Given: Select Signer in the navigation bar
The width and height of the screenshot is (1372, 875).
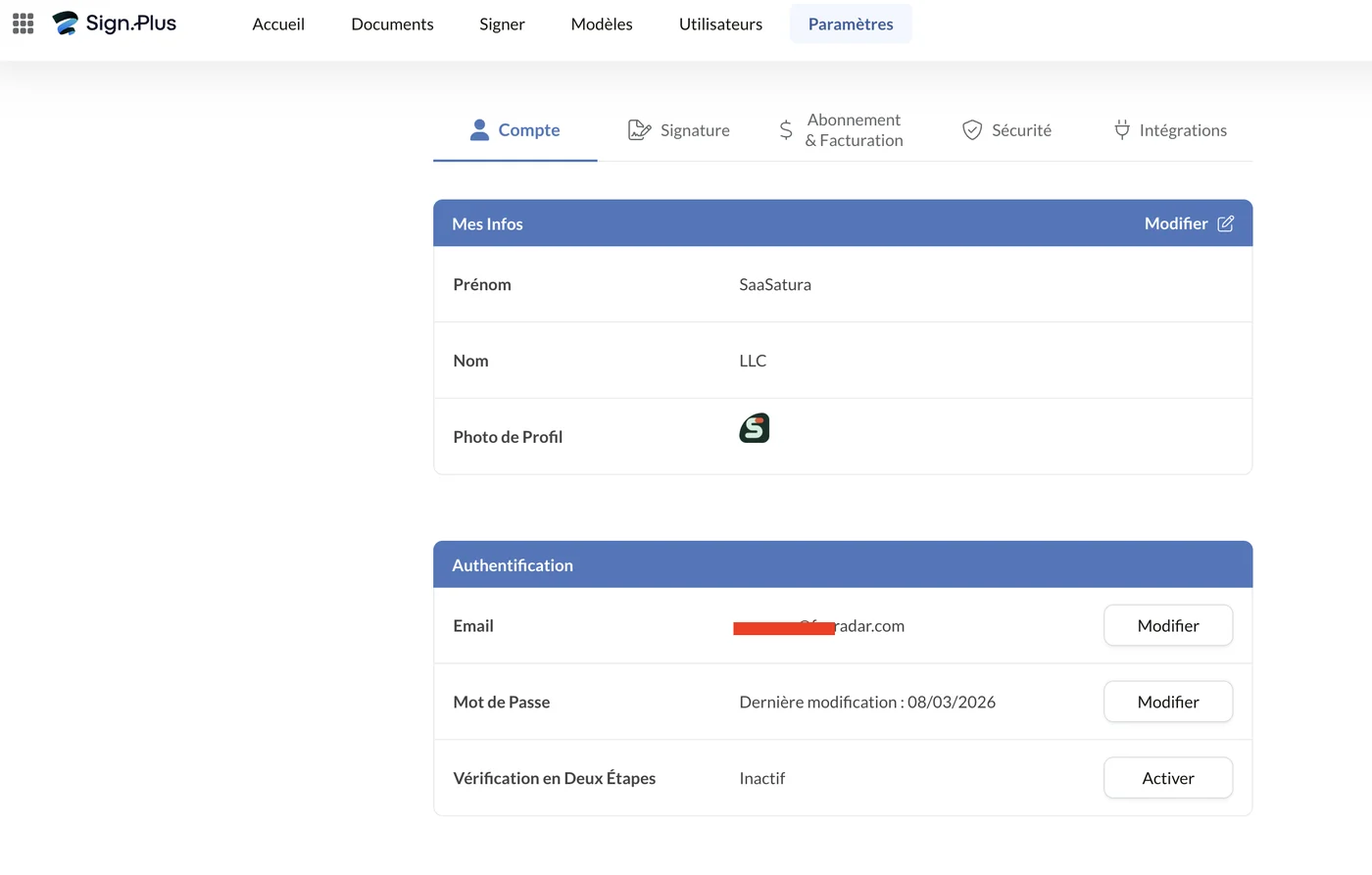Looking at the screenshot, I should click(x=502, y=24).
